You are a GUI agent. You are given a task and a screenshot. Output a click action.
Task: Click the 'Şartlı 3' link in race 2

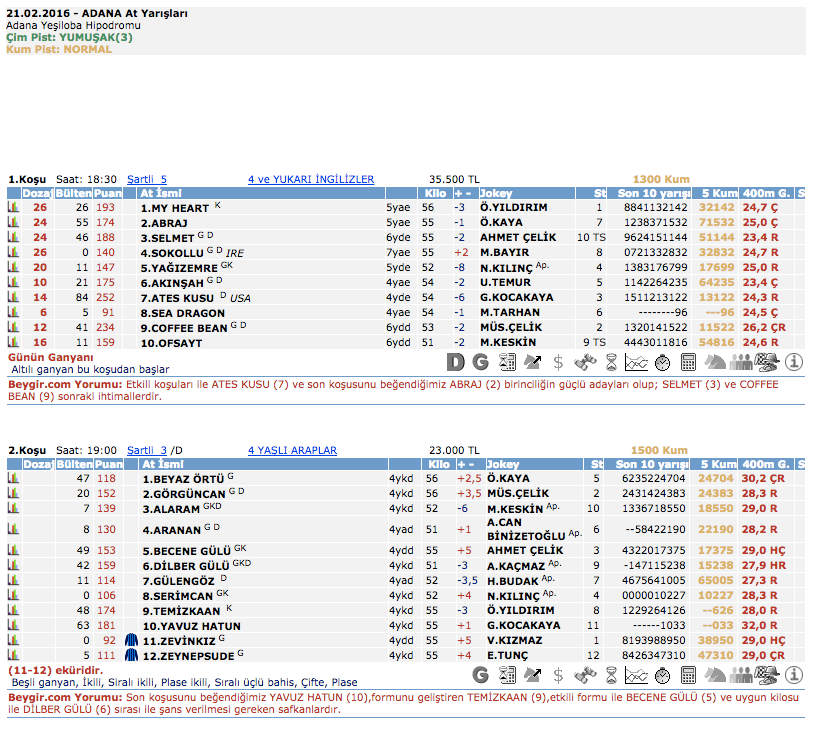[x=147, y=451]
